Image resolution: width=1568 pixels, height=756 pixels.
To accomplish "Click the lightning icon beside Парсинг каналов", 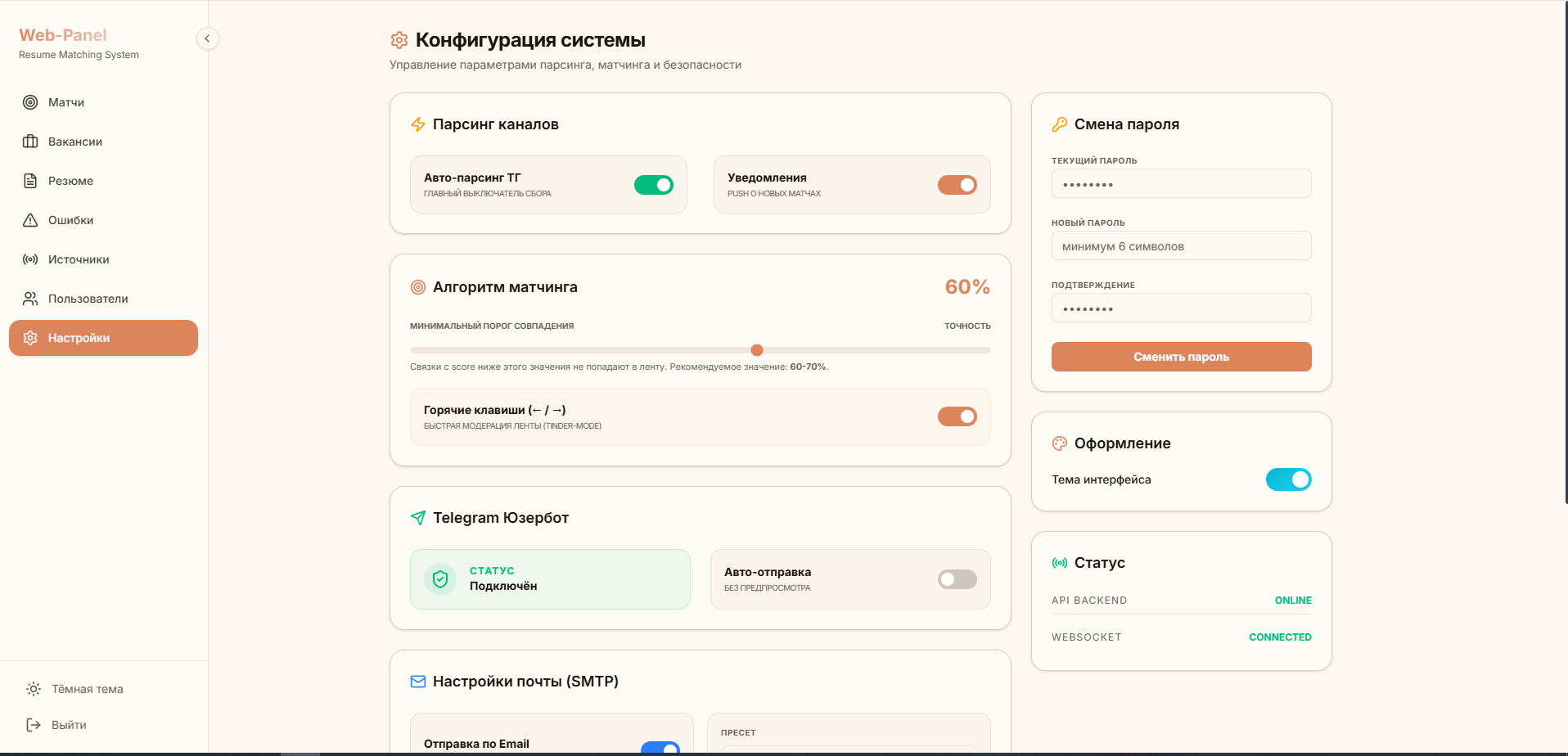I will point(418,124).
